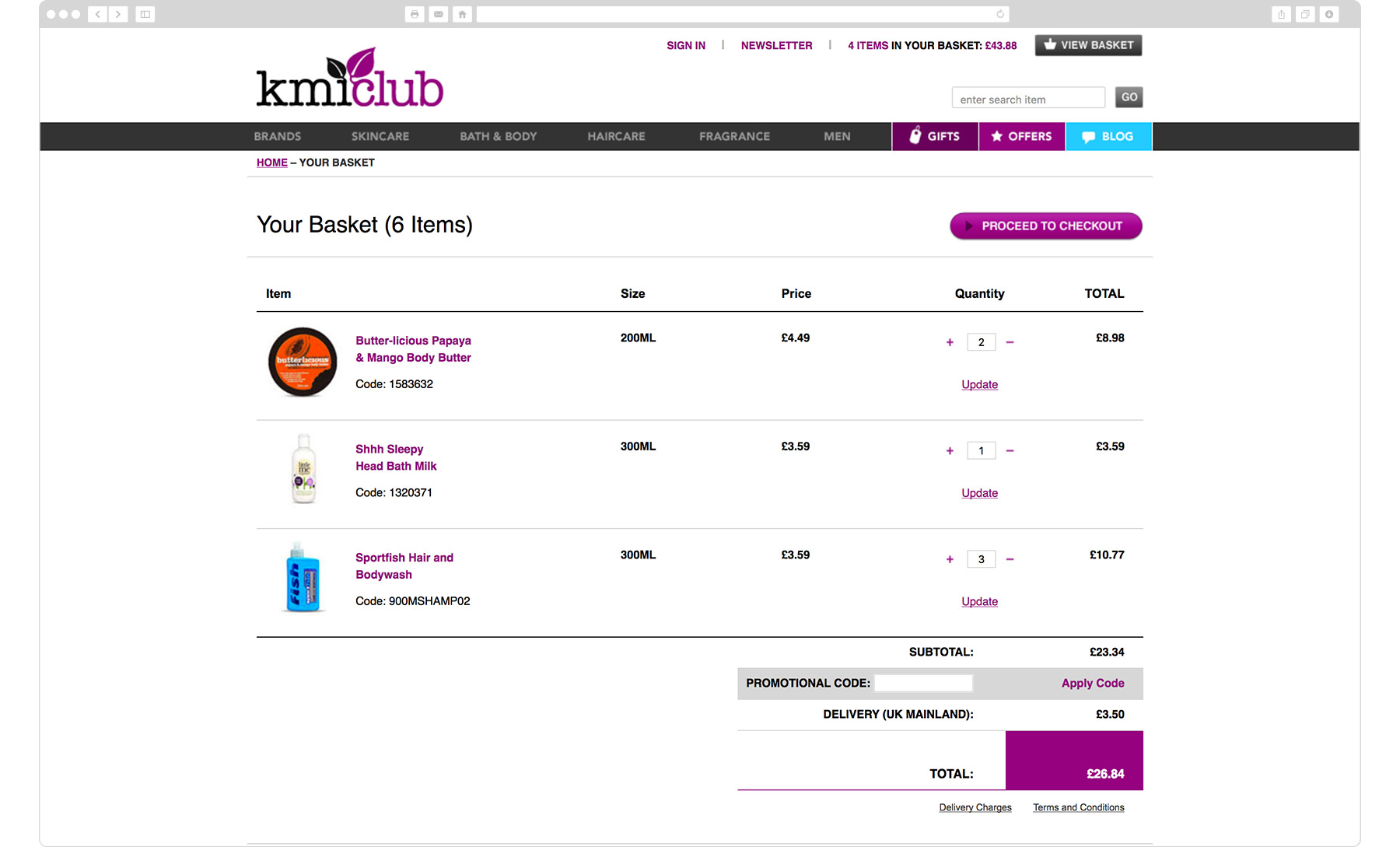This screenshot has height=847, width=1400.
Task: Go to the Offers section
Action: 1022,136
